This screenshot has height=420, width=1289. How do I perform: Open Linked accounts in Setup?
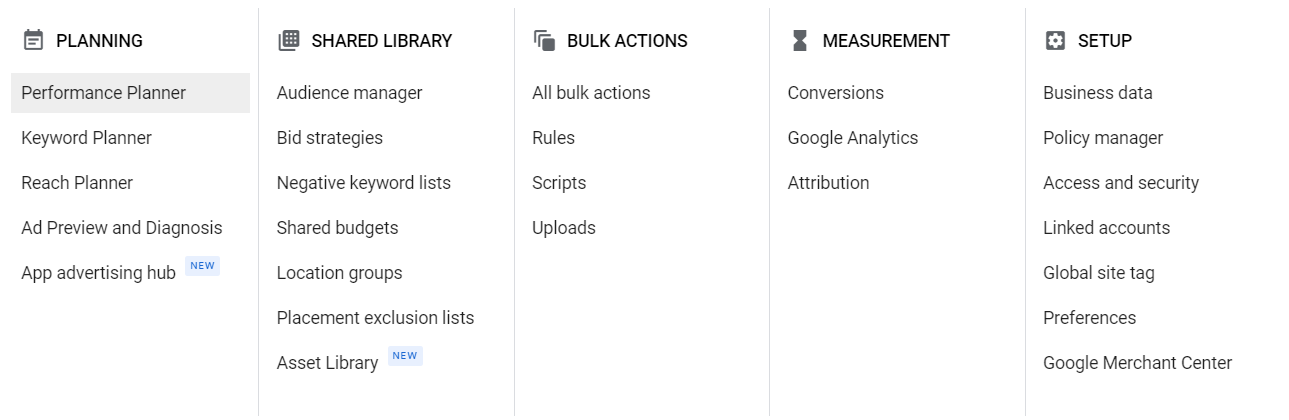pyautogui.click(x=1106, y=228)
